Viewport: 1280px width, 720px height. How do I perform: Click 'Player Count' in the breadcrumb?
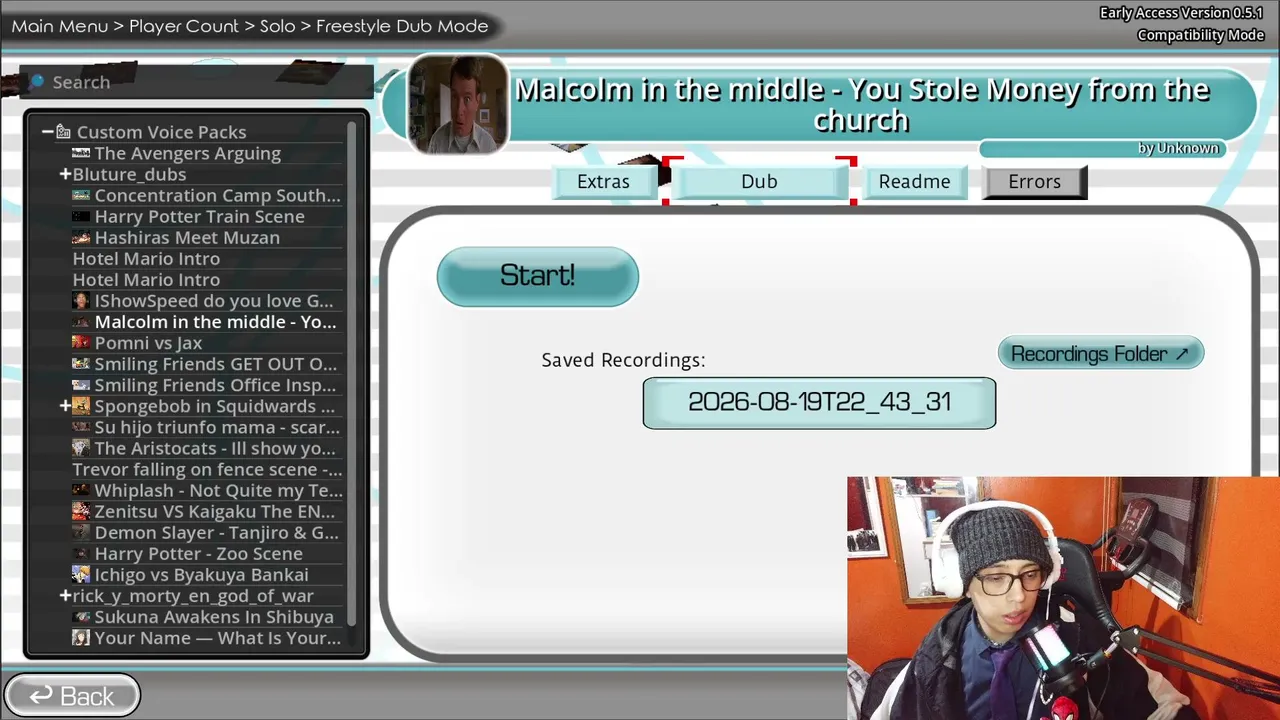(x=184, y=26)
